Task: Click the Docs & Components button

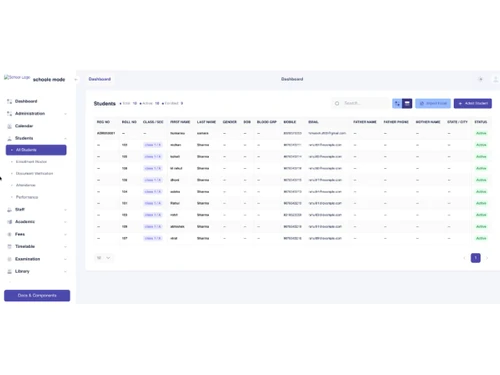Action: [x=37, y=296]
